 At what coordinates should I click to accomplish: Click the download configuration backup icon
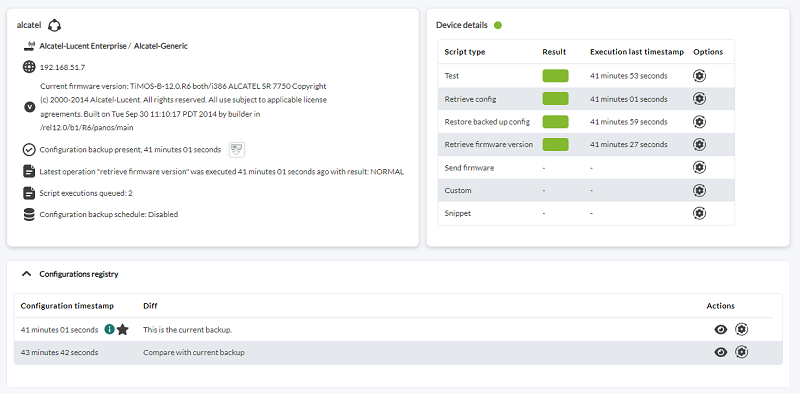pyautogui.click(x=237, y=150)
